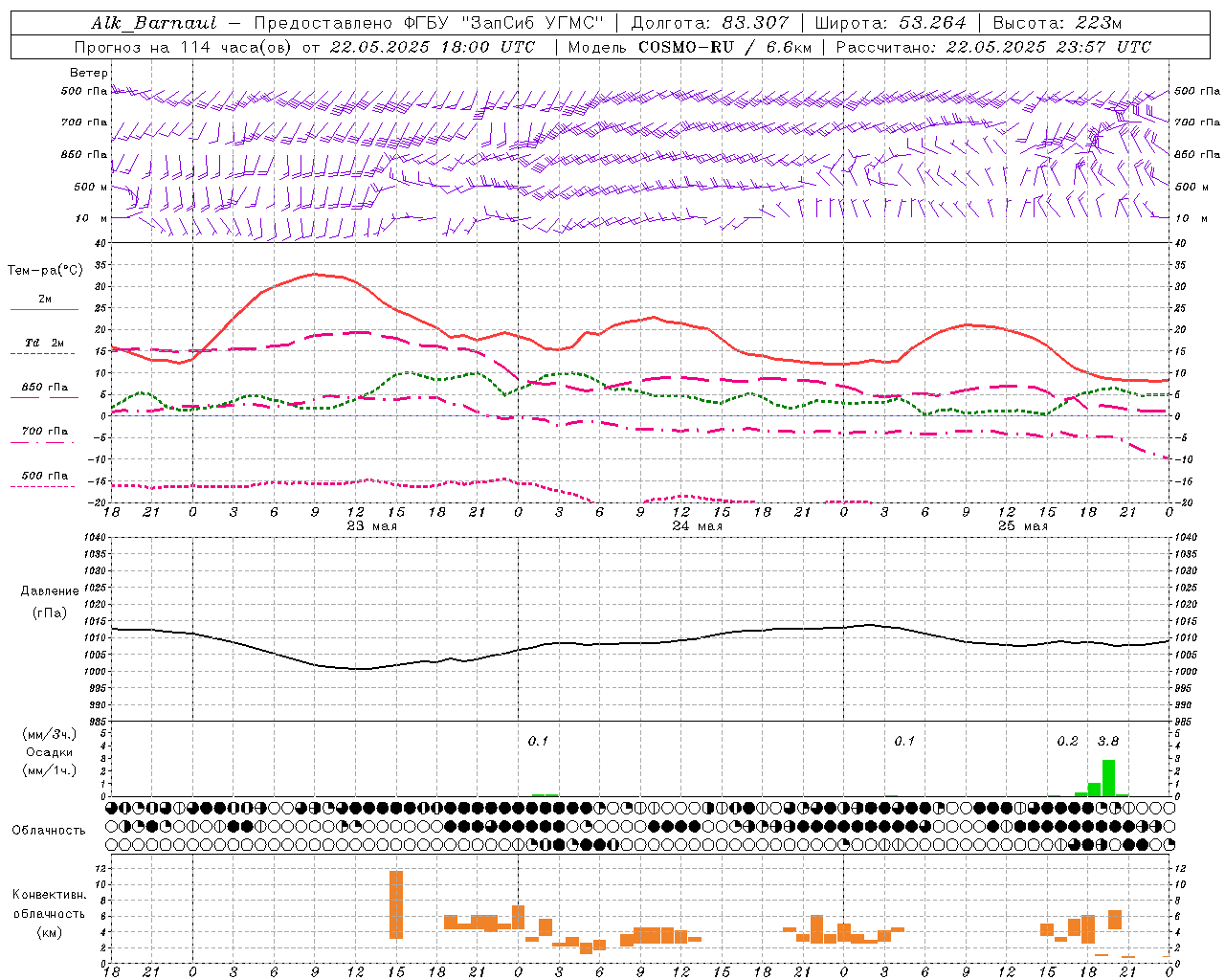Click the 24 мая date label
The height and width of the screenshot is (980, 1225).
(x=697, y=526)
